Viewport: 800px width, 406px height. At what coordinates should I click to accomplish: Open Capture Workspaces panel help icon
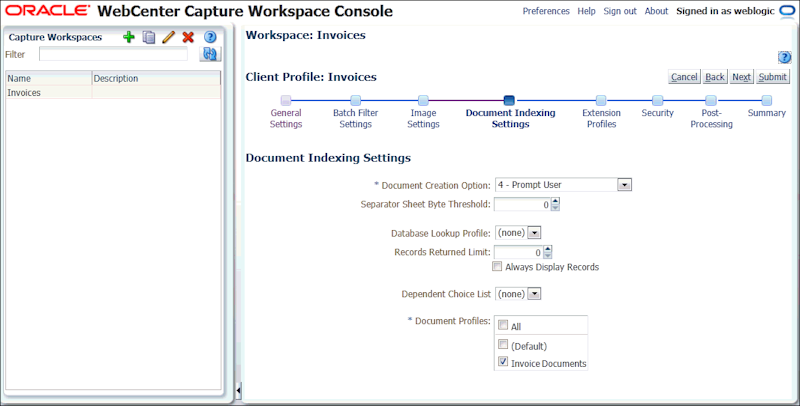coord(210,37)
